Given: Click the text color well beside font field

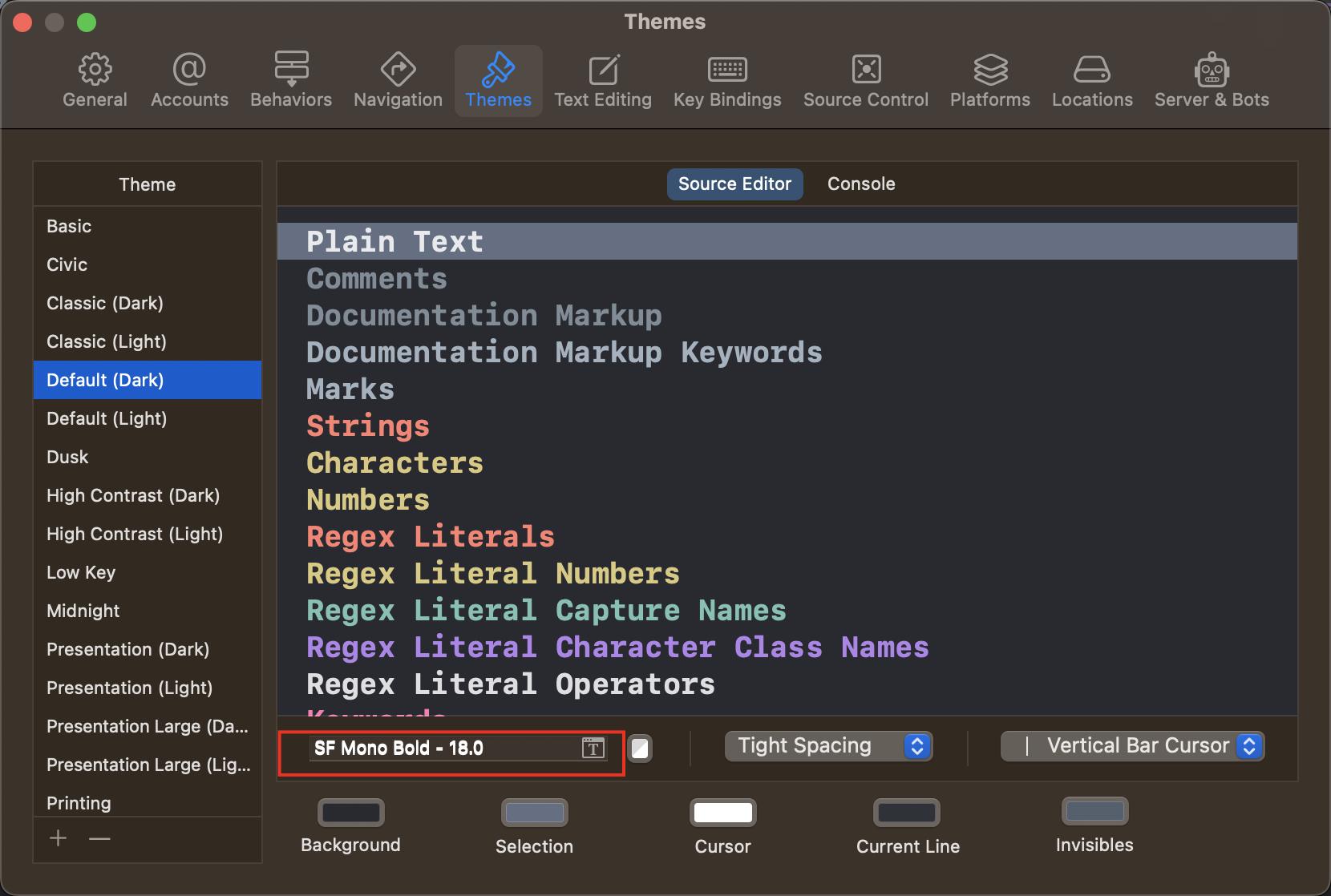Looking at the screenshot, I should point(640,749).
